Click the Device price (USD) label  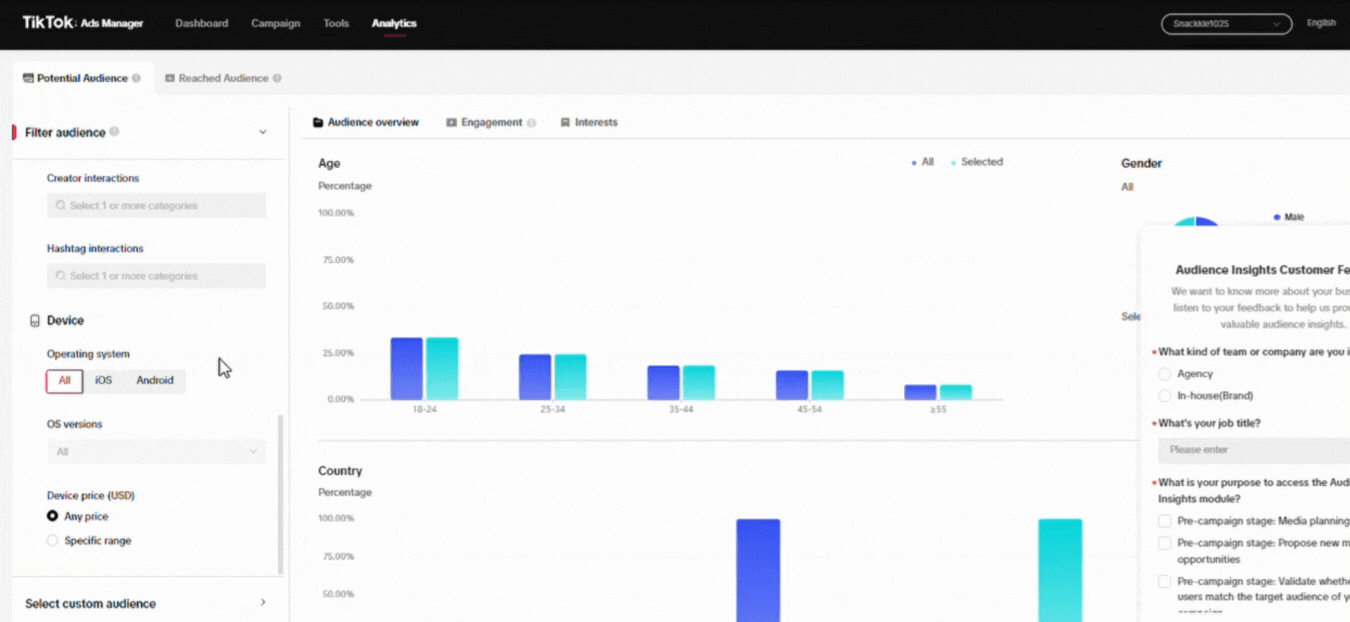[x=91, y=496]
